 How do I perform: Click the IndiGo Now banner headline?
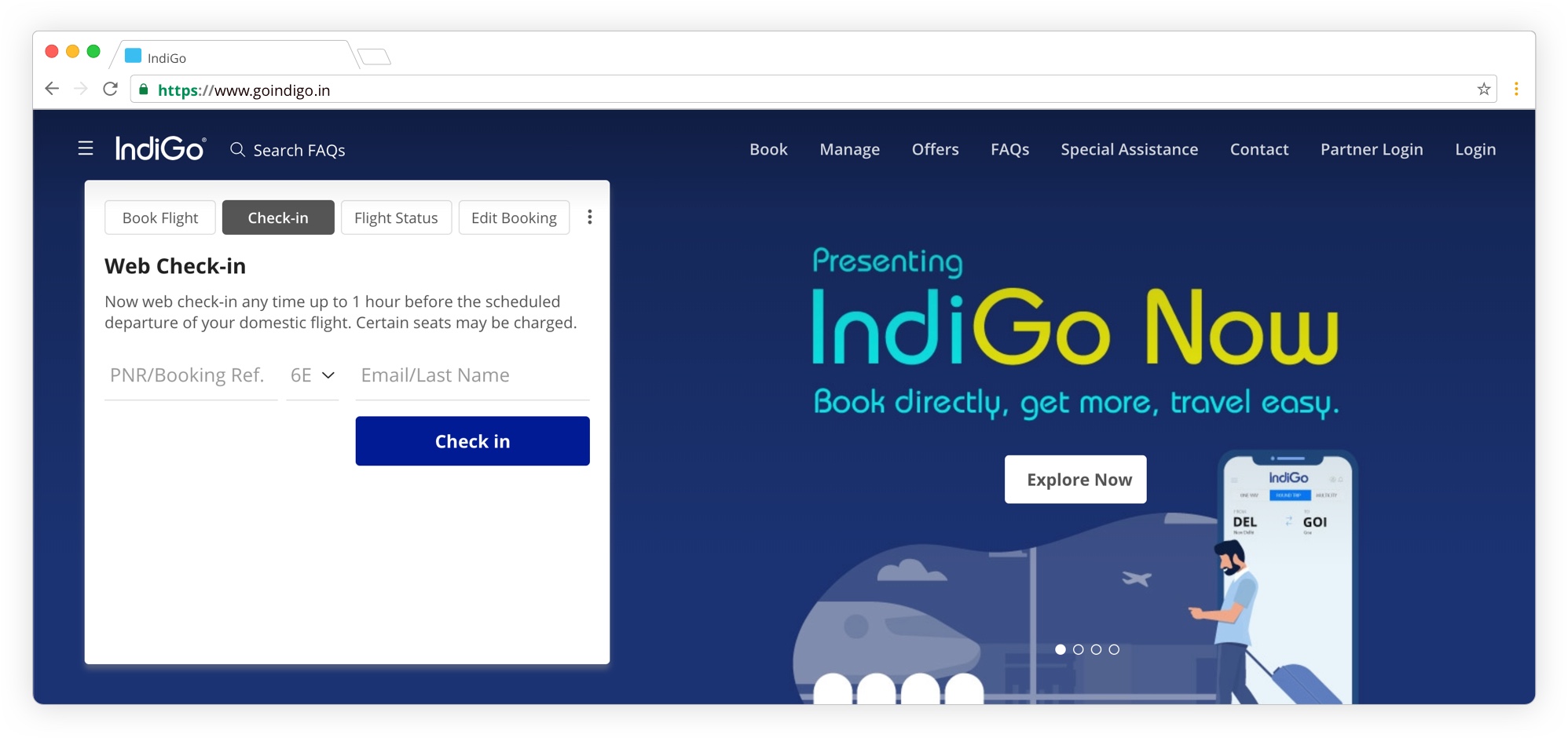click(1075, 327)
